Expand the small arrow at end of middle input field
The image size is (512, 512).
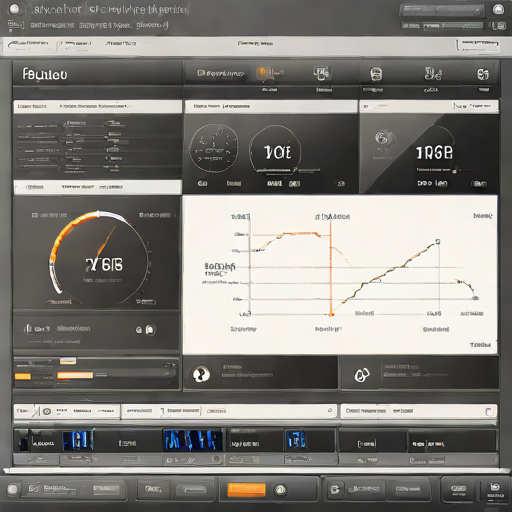coord(330,411)
